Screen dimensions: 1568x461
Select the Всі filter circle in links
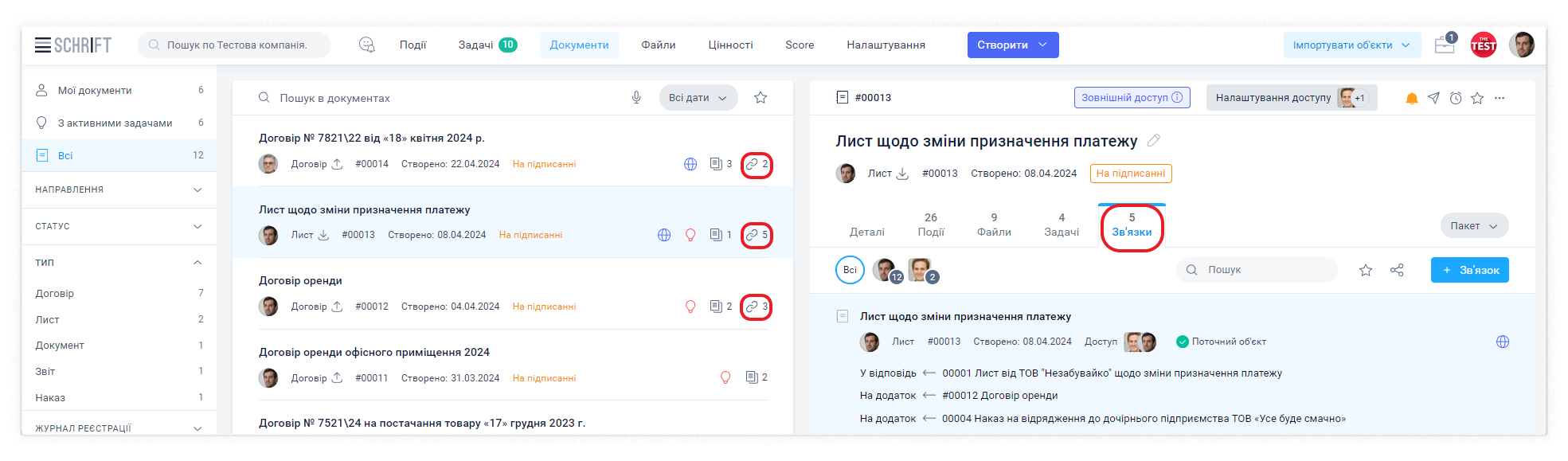[850, 270]
